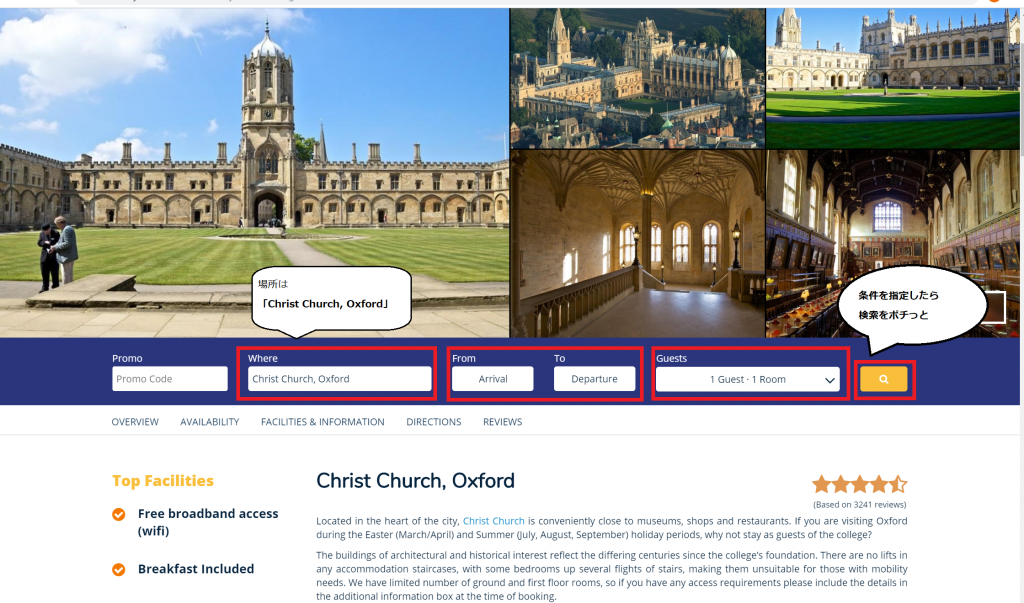Click the yellow search magnifier button
The height and width of the screenshot is (603, 1024).
pos(884,379)
